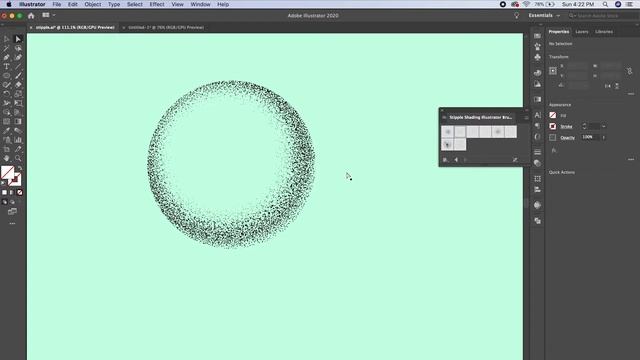Open the Discover lightbulb icon
The height and width of the screenshot is (360, 640).
(x=516, y=16)
